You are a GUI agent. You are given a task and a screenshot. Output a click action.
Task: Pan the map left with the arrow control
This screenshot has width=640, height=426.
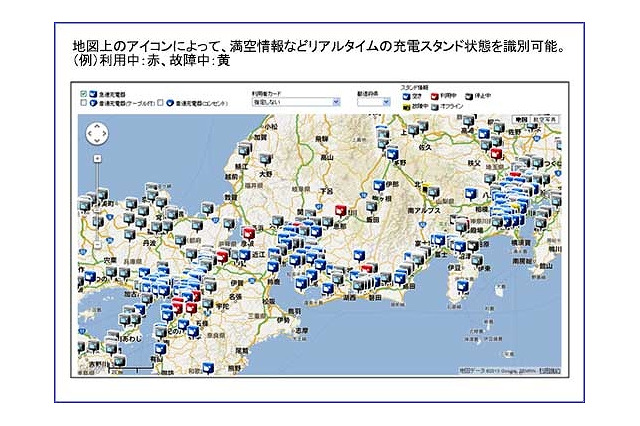tap(90, 134)
